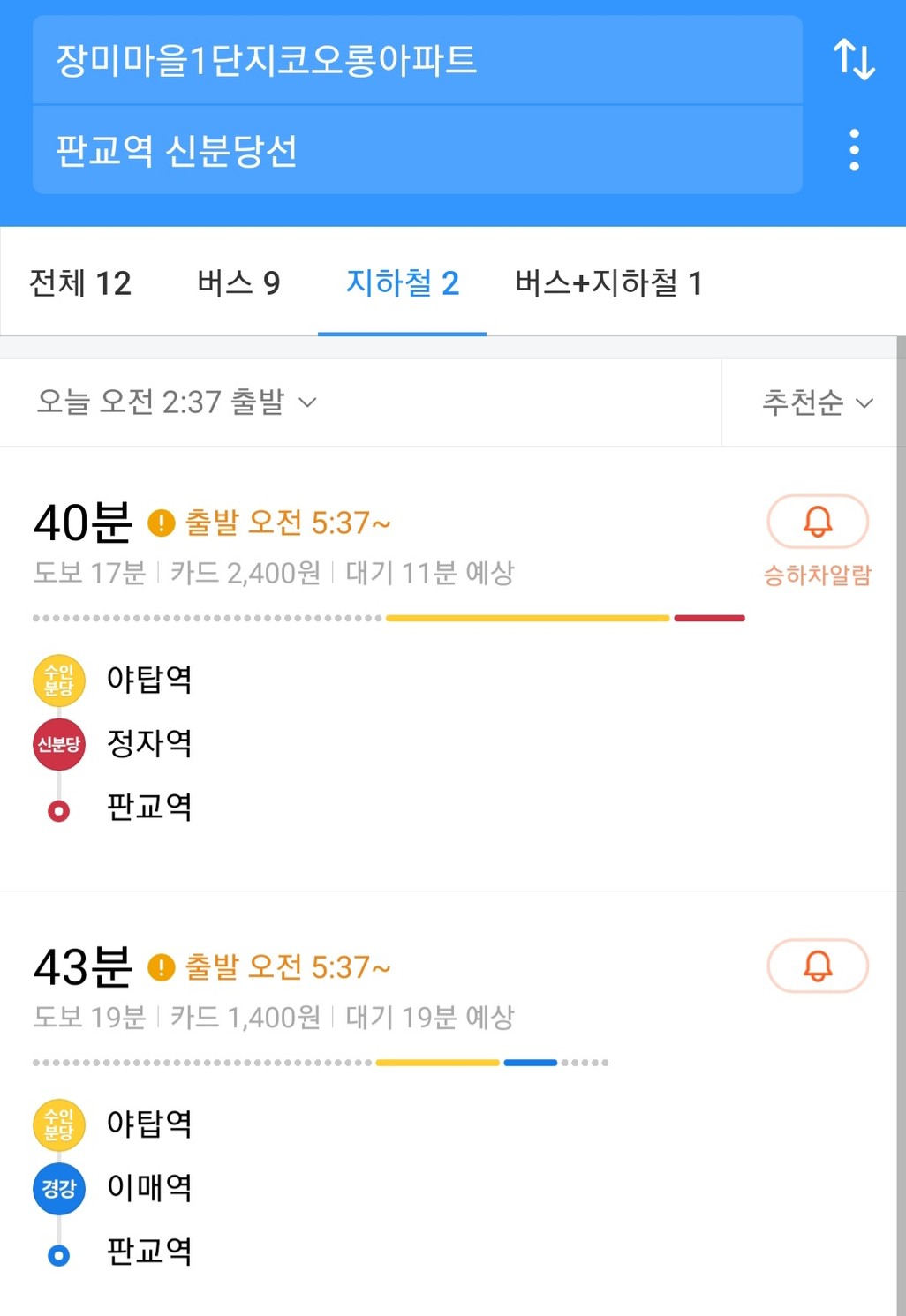906x1316 pixels.
Task: Expand the 추천순 sort order dropdown
Action: tap(818, 402)
